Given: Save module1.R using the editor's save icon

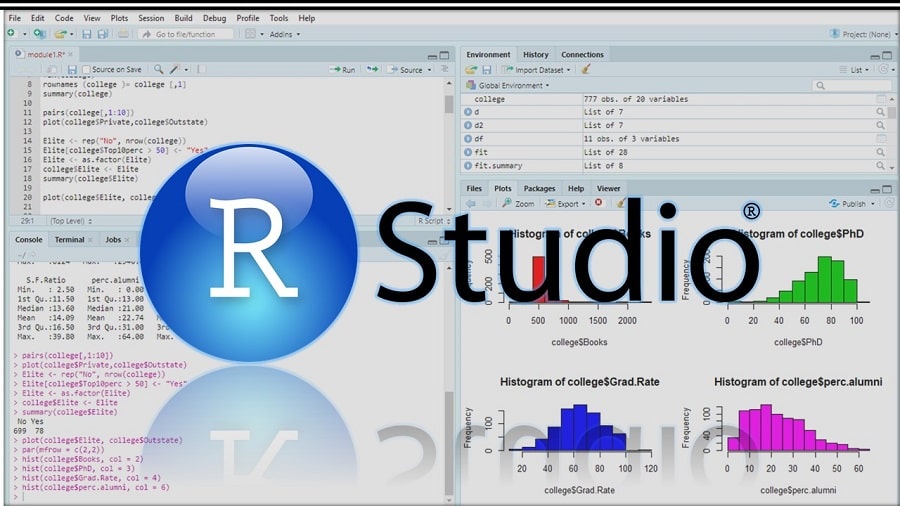Looking at the screenshot, I should click(x=72, y=69).
